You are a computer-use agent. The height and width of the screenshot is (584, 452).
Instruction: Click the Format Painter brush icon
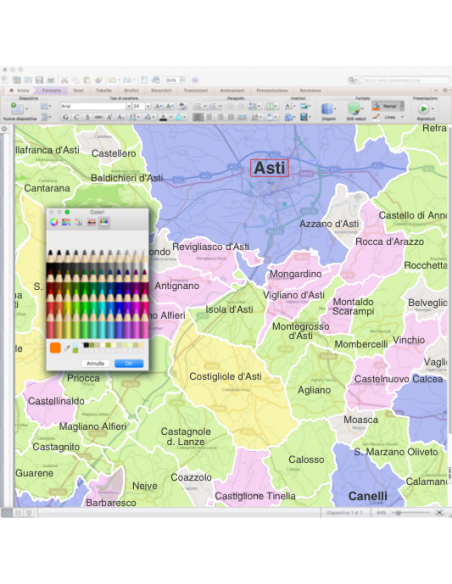(x=99, y=80)
